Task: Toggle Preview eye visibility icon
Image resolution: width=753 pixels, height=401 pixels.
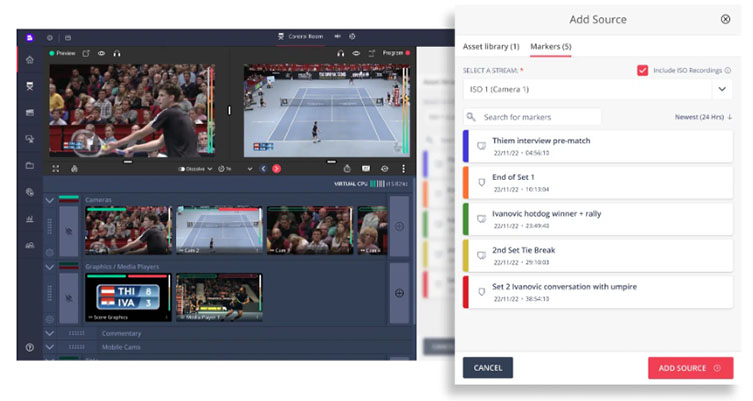Action: coord(101,53)
